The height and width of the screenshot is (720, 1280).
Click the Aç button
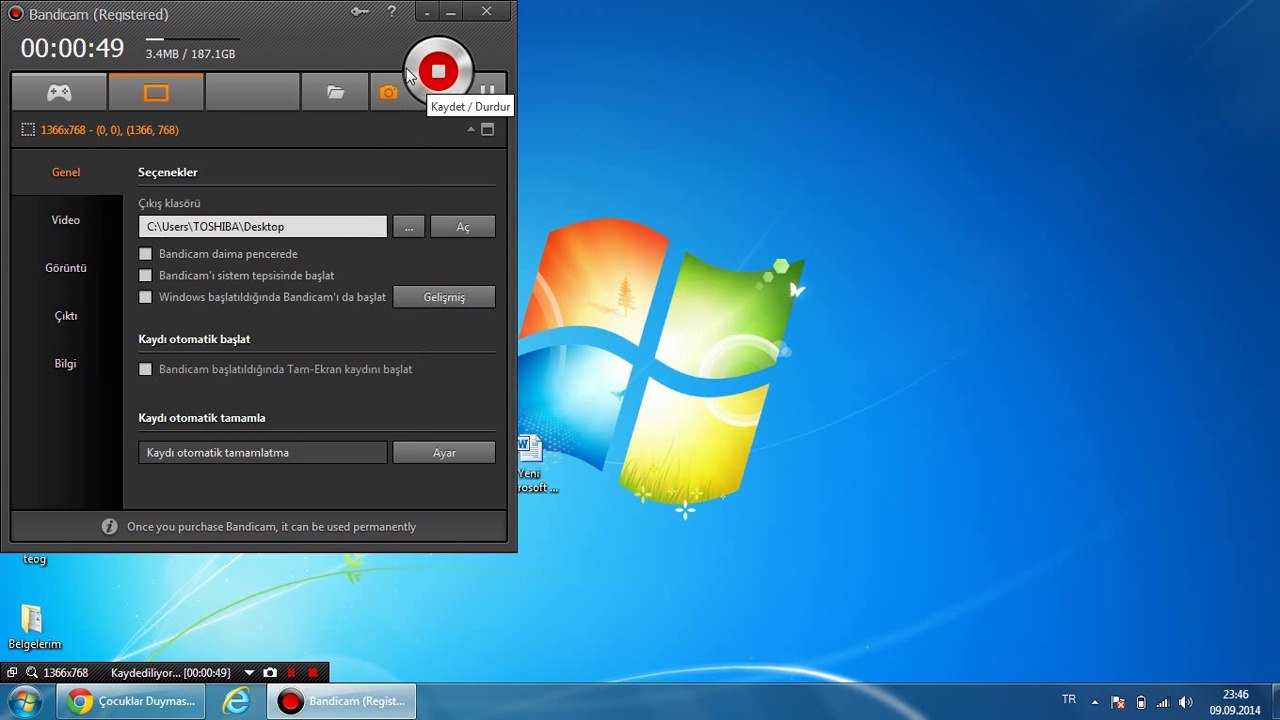point(463,227)
